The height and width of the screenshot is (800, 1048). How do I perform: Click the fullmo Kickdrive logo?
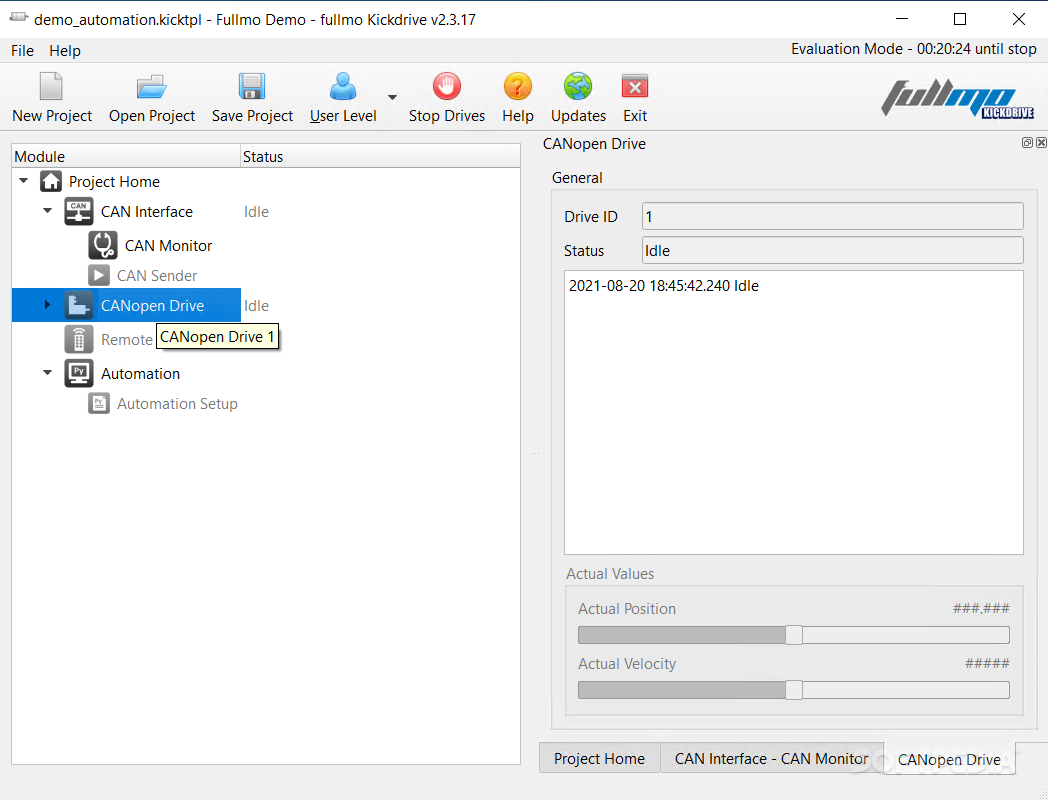tap(958, 98)
